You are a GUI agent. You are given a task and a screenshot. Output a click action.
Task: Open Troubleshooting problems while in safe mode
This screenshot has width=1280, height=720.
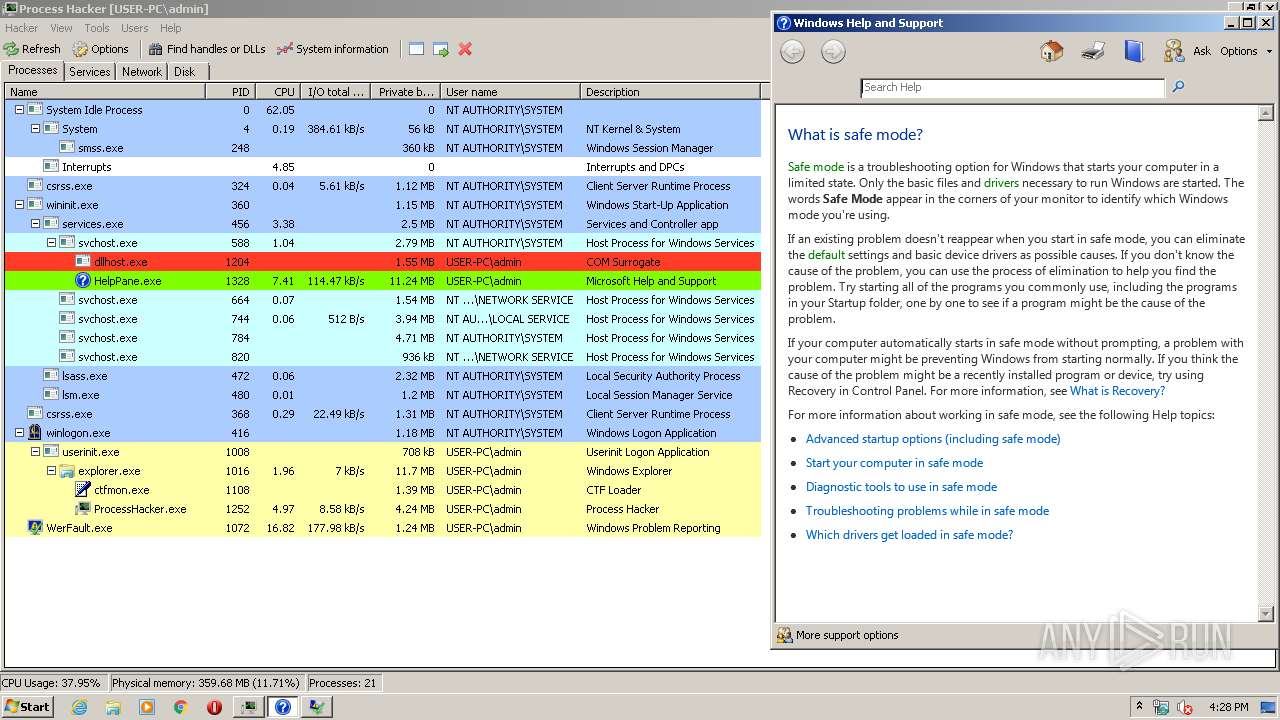coord(927,511)
